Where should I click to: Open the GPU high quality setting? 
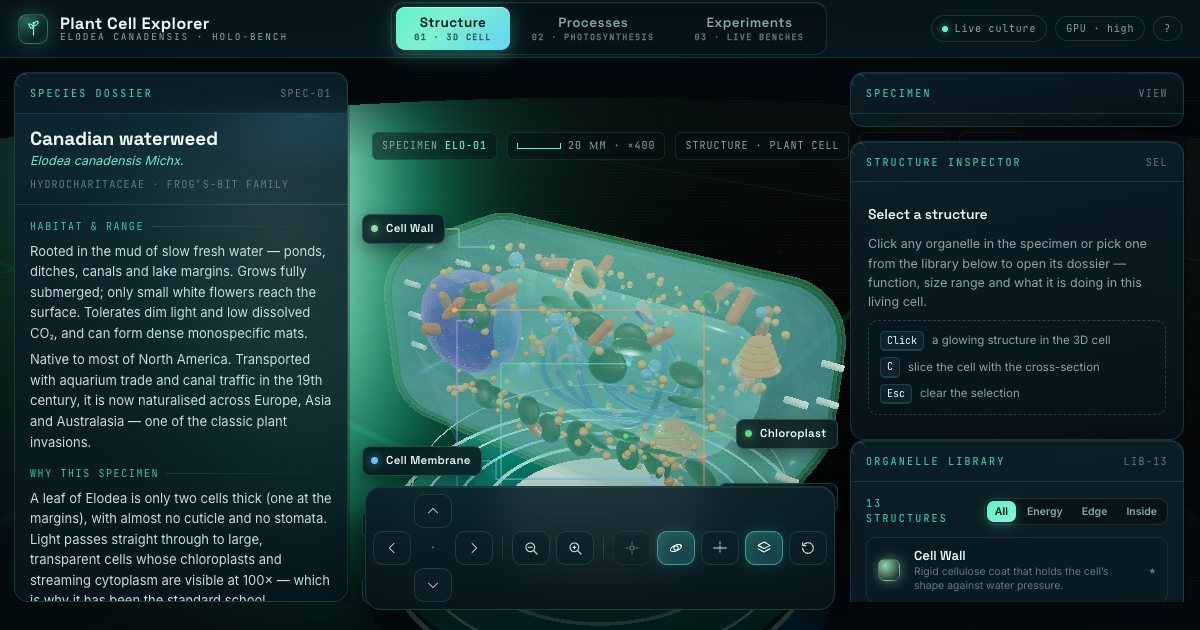click(x=1100, y=28)
